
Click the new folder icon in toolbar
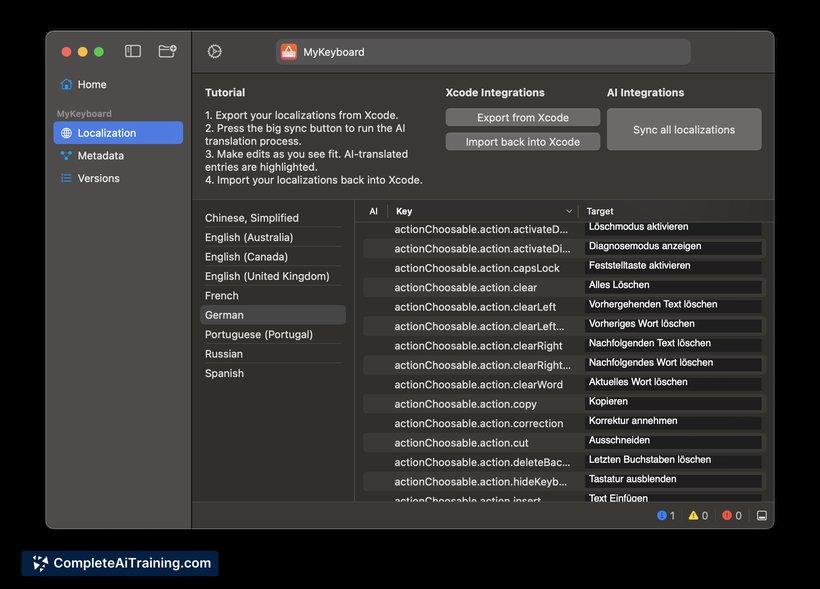pos(167,51)
